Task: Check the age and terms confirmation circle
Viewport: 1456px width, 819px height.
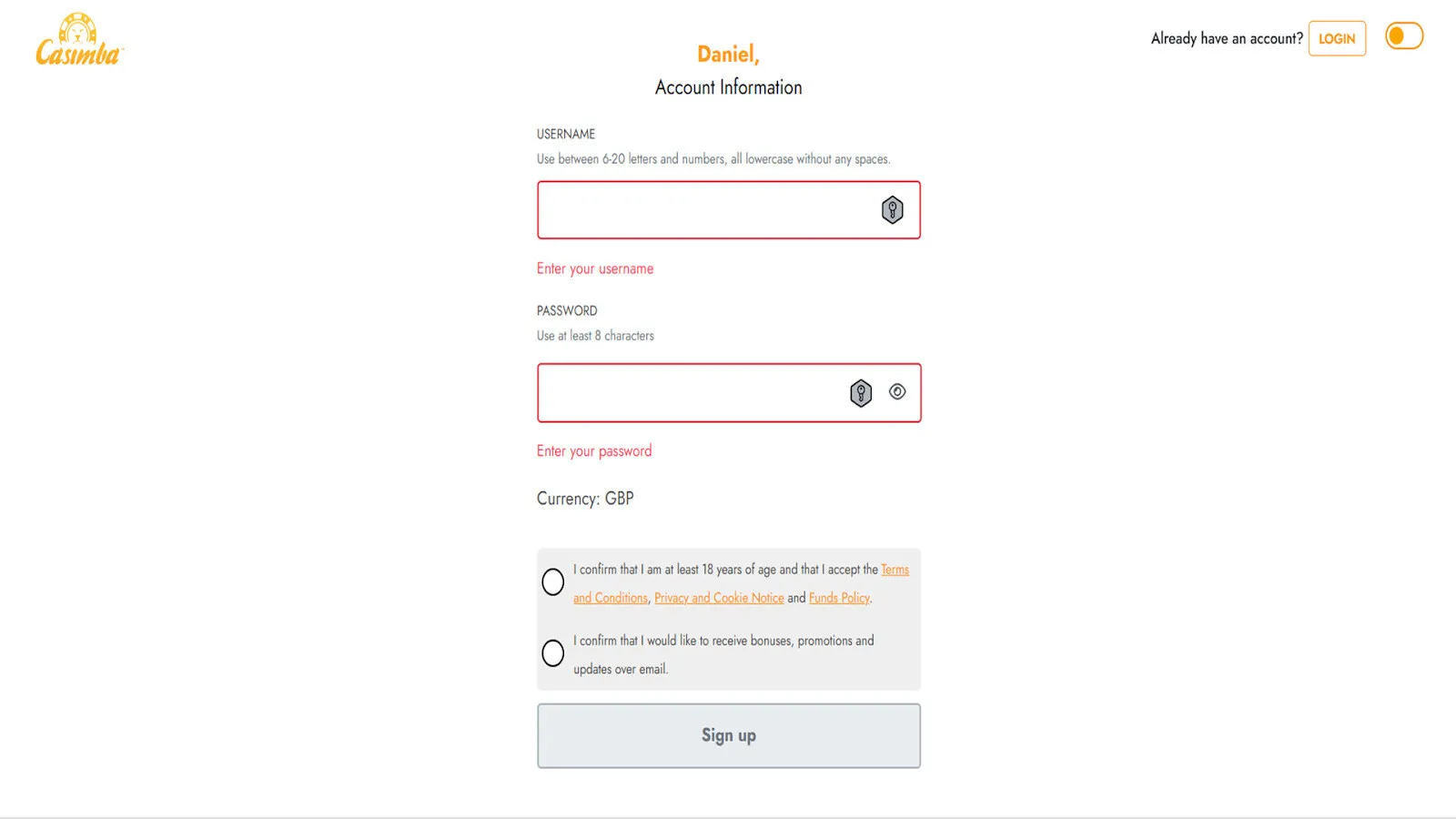Action: pyautogui.click(x=552, y=581)
